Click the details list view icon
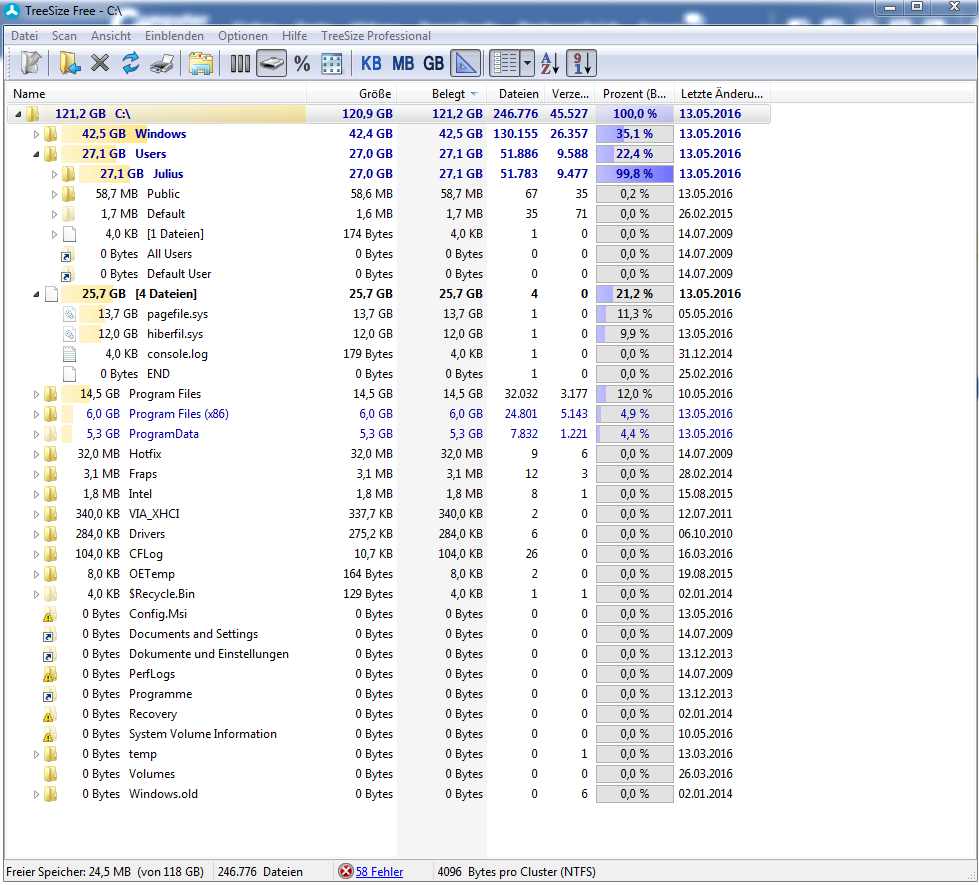979x885 pixels. point(505,64)
